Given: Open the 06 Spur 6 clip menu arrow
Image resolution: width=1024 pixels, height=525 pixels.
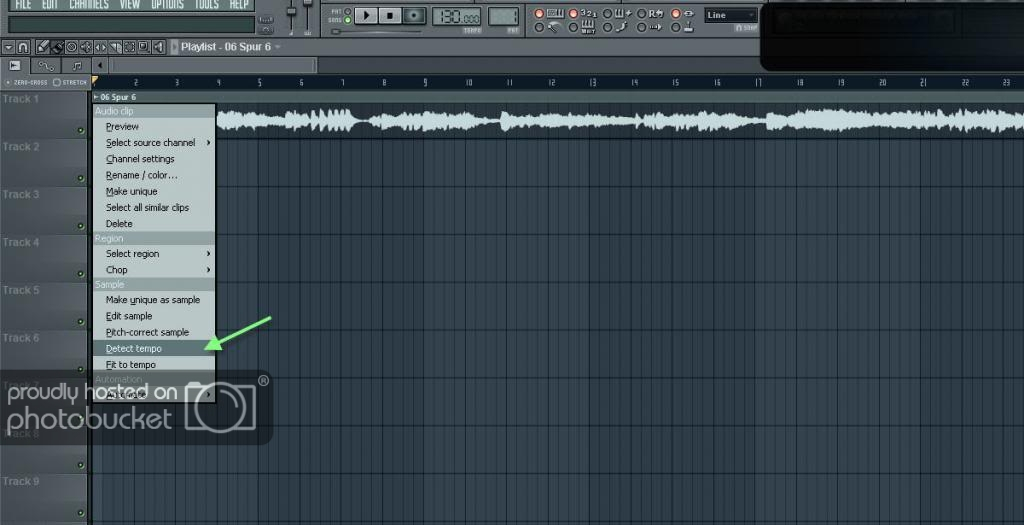Looking at the screenshot, I should point(96,97).
